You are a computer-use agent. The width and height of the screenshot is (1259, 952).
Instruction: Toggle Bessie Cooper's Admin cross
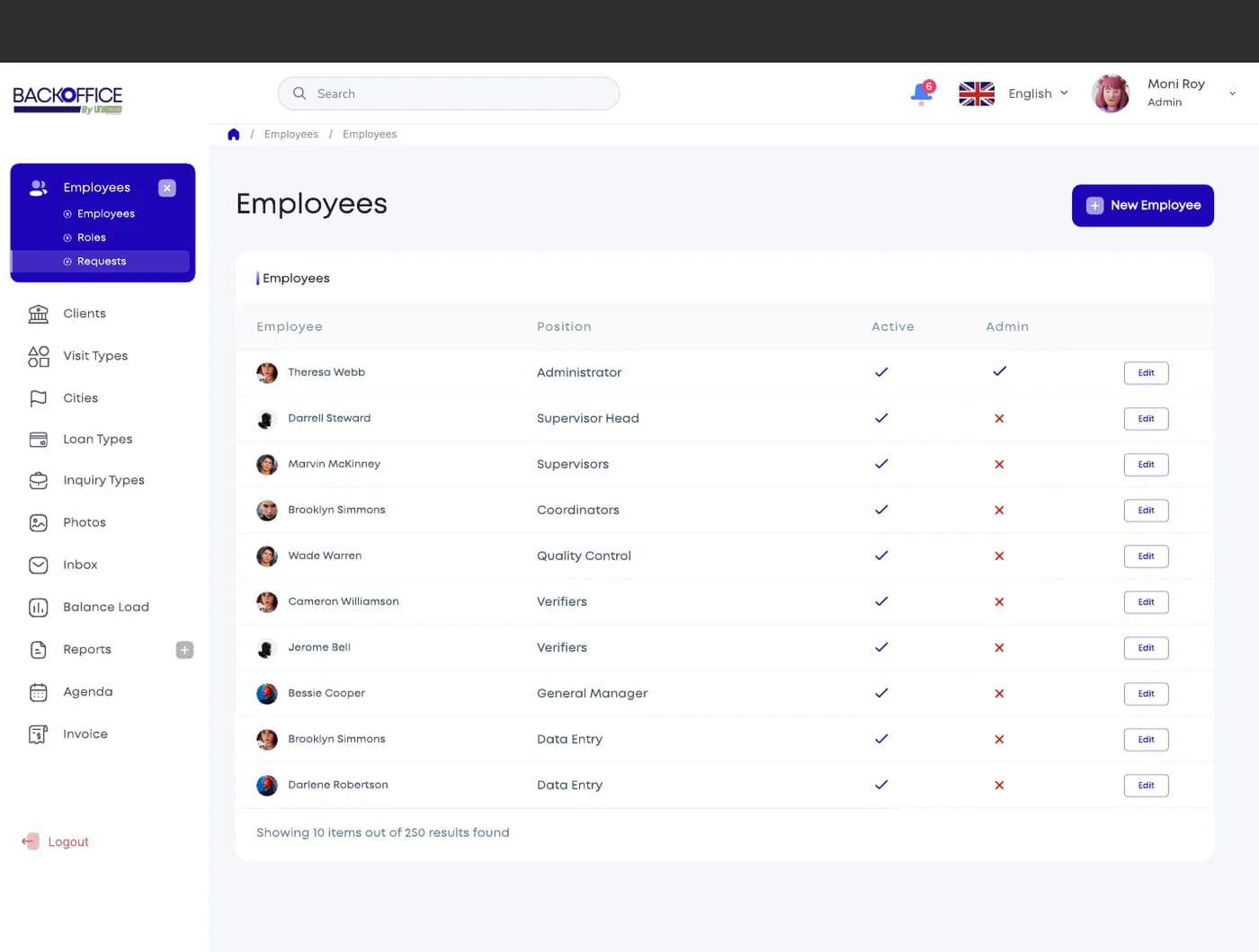click(x=999, y=694)
